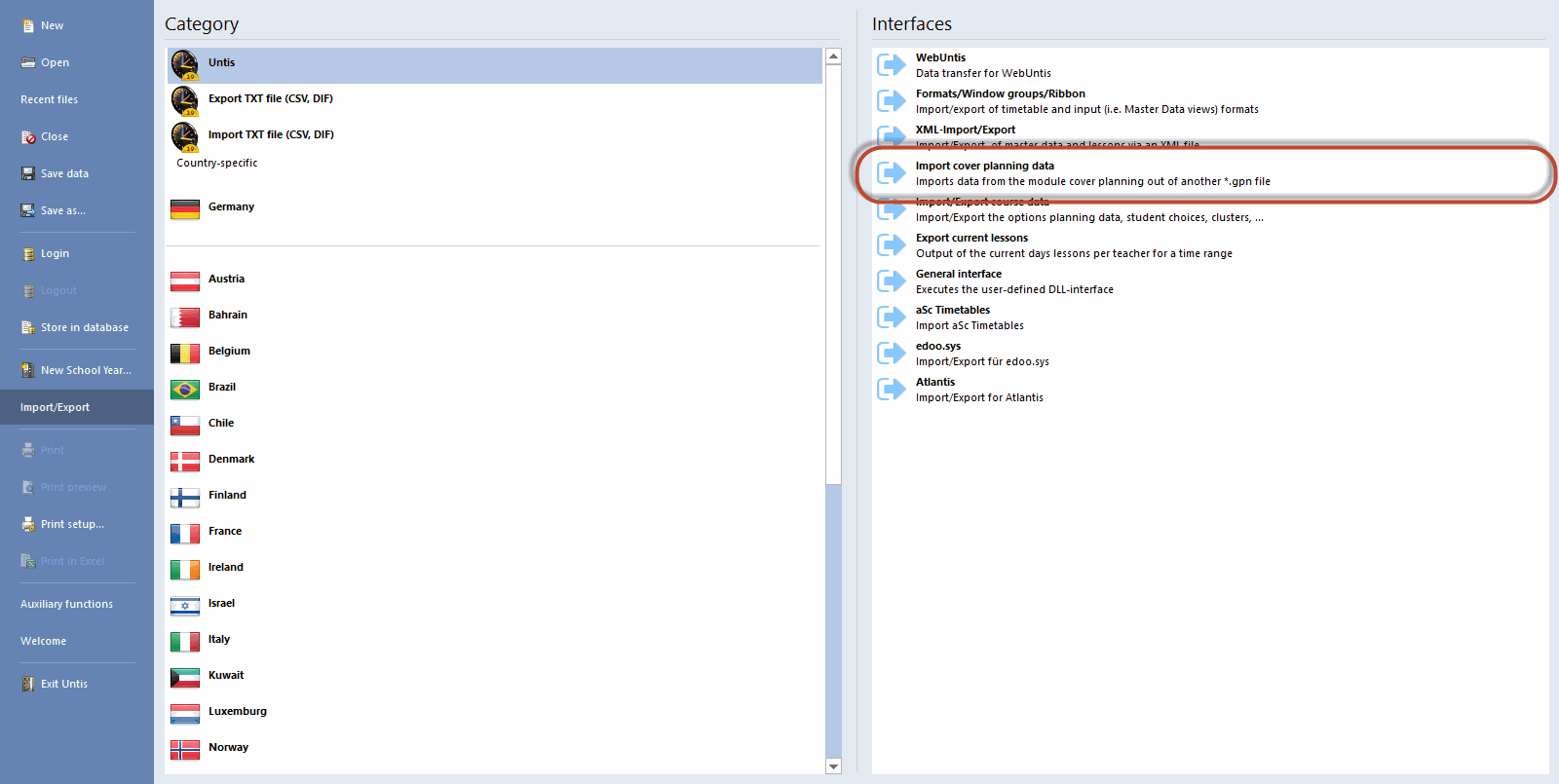Click the Denmark flag icon
This screenshot has width=1559, height=784.
click(x=185, y=462)
